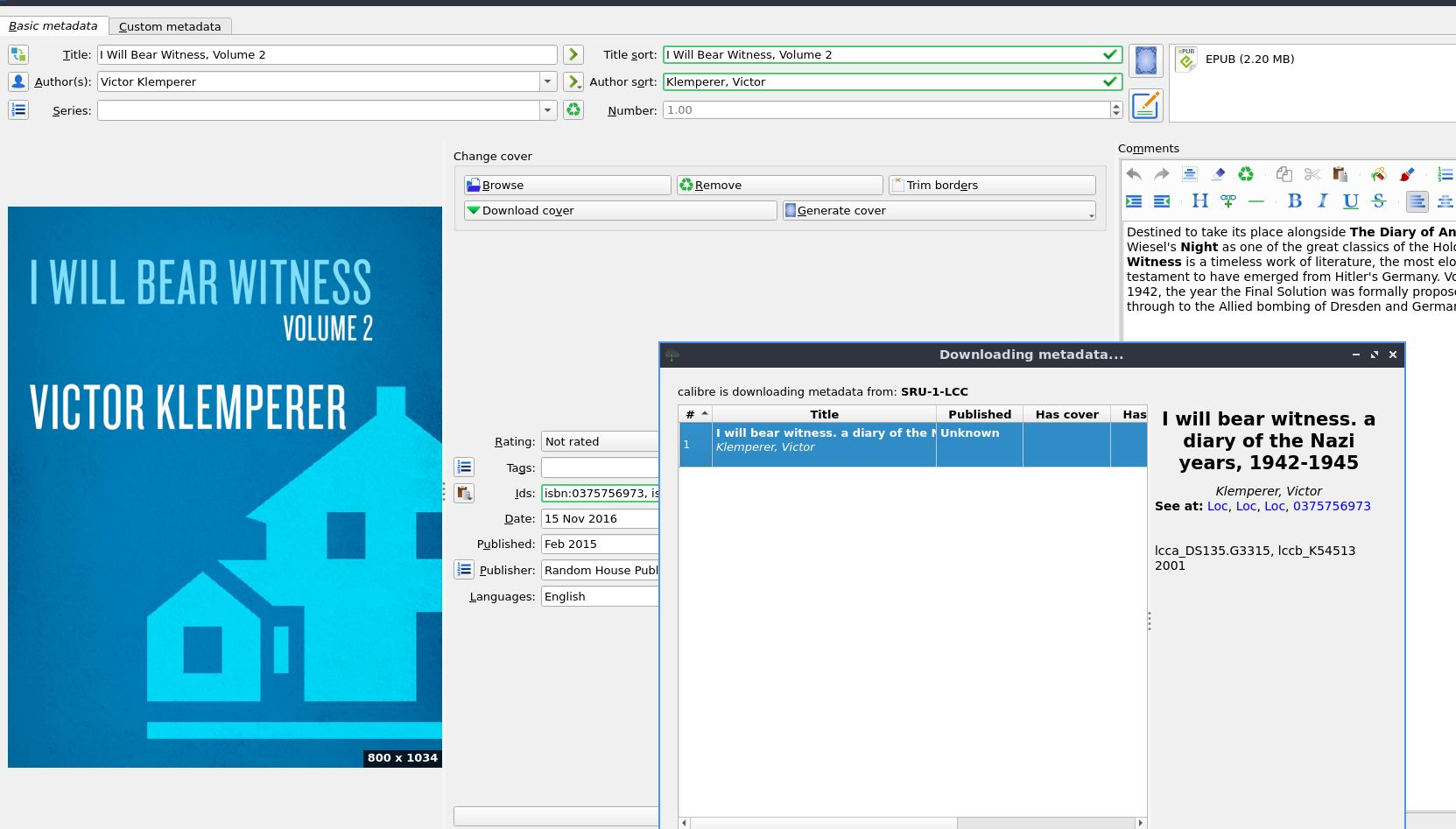Open the heading style H dropdown
1456x829 pixels.
click(1200, 201)
